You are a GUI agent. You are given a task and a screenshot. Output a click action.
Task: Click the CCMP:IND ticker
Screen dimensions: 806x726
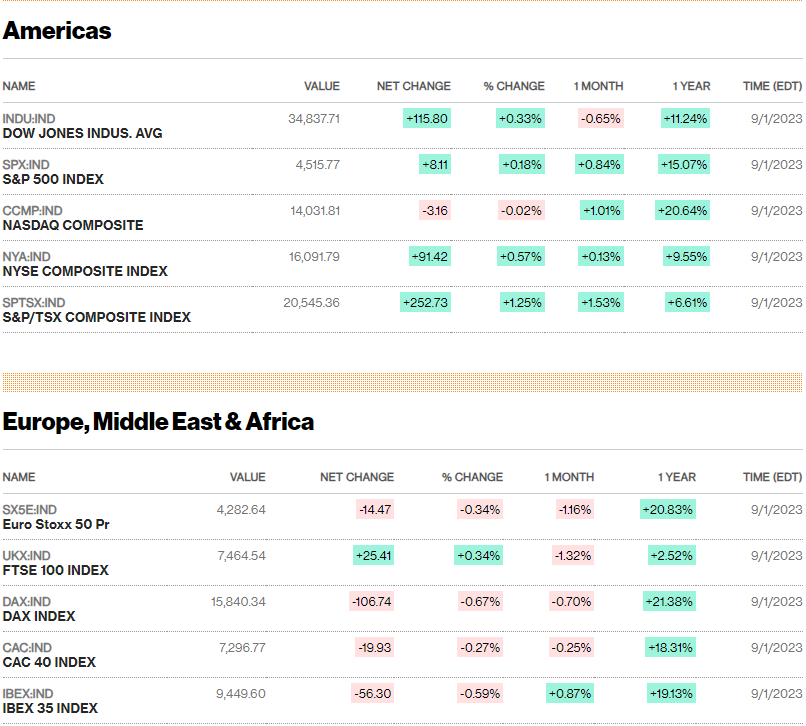pos(32,211)
